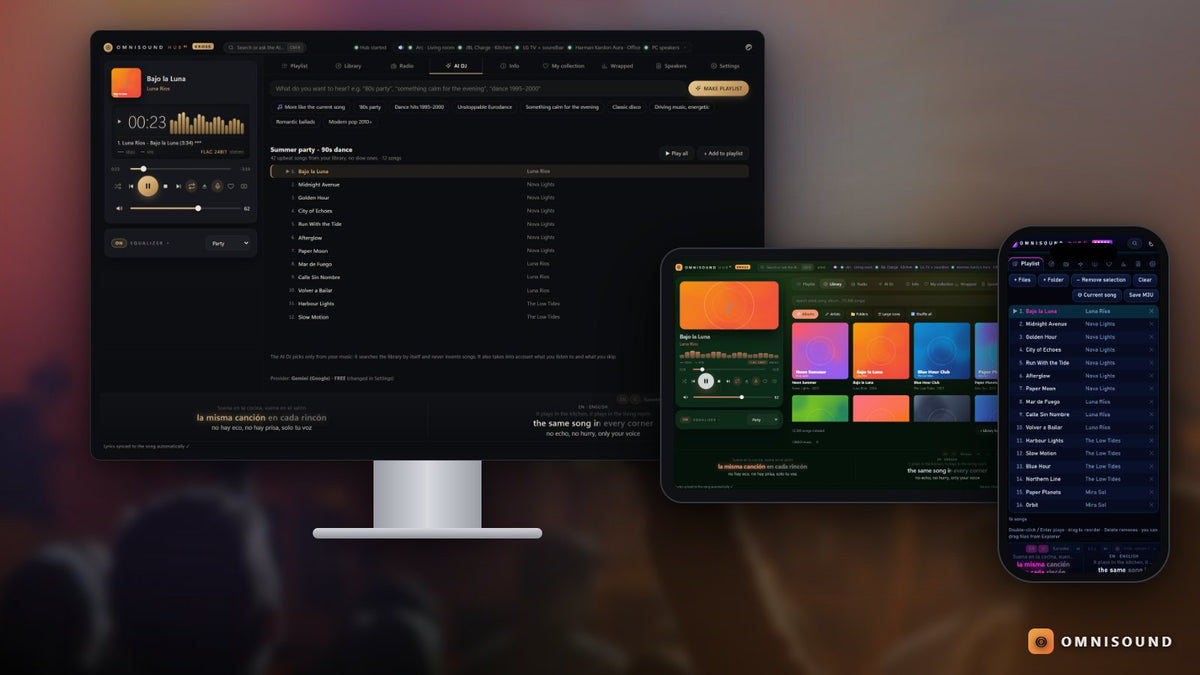Screen dimensions: 1200x675
Task: Click the eject icon in desktop player
Action: click(204, 186)
